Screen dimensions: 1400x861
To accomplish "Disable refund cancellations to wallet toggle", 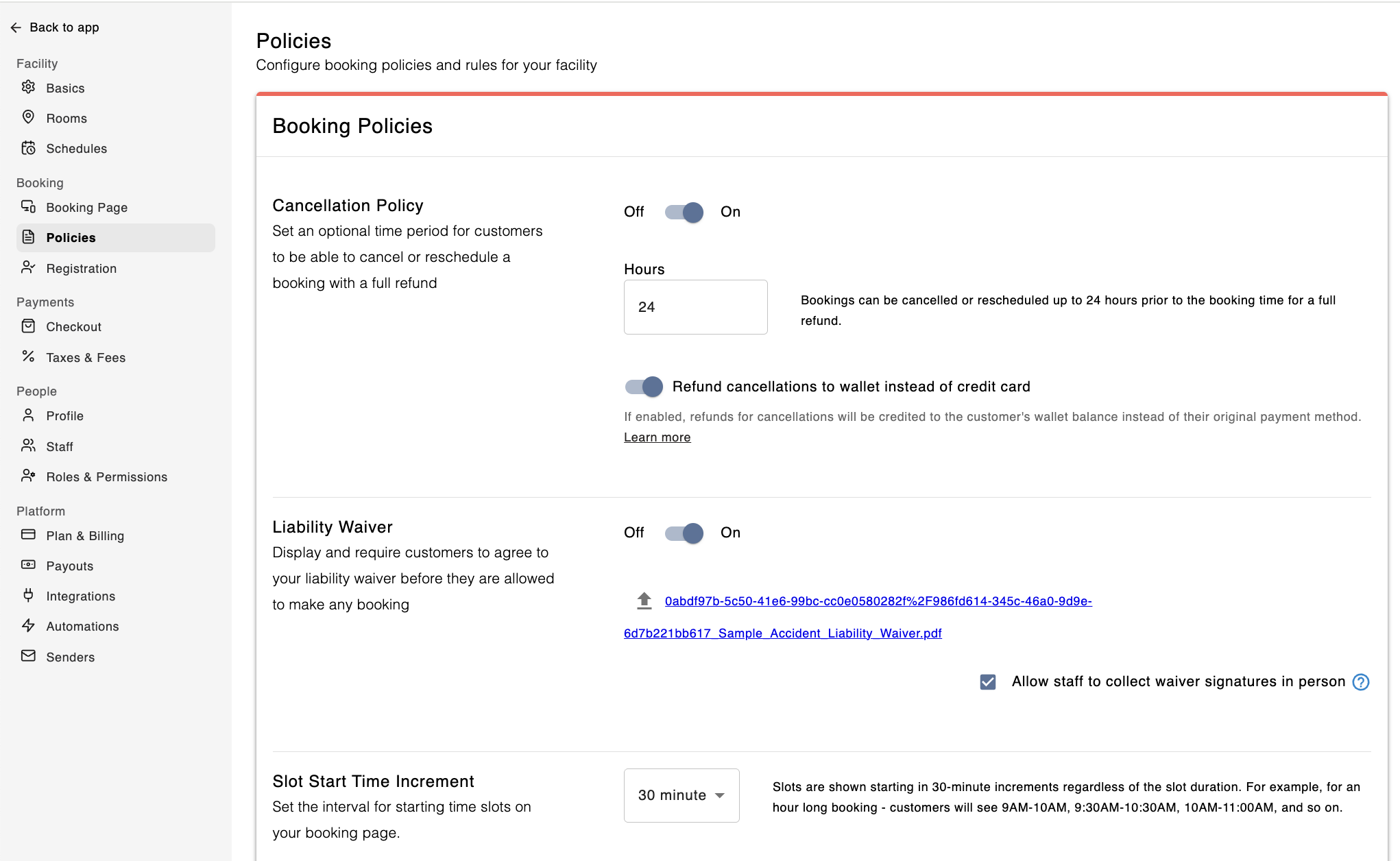I will (x=644, y=387).
